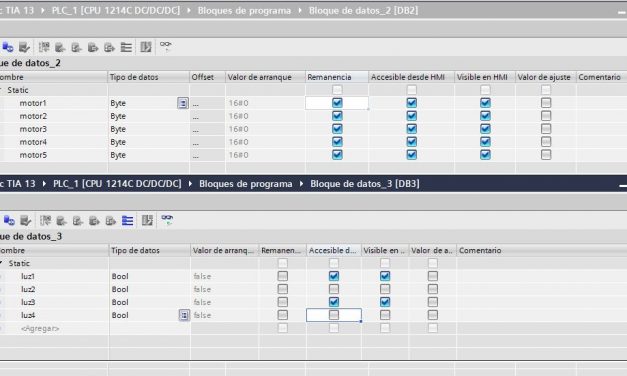Image resolution: width=627 pixels, height=376 pixels.
Task: Click Tipo de datos column header in DB3
Action: [x=150, y=250]
